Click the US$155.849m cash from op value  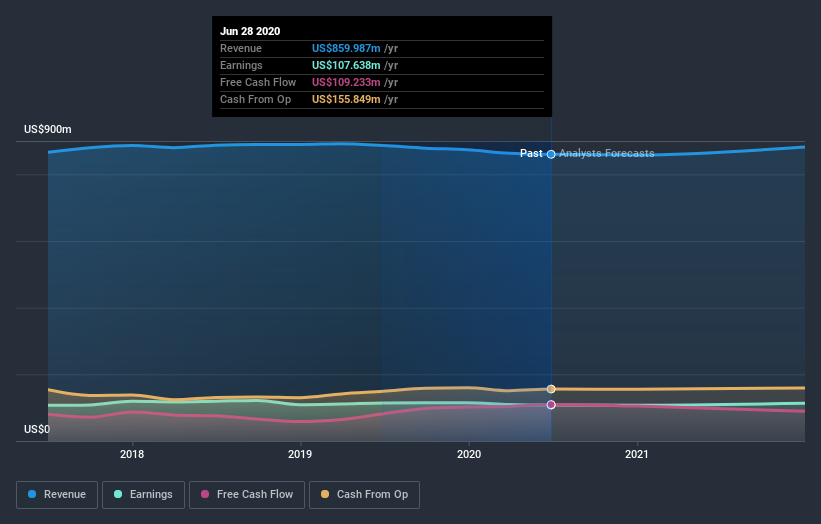tap(346, 99)
